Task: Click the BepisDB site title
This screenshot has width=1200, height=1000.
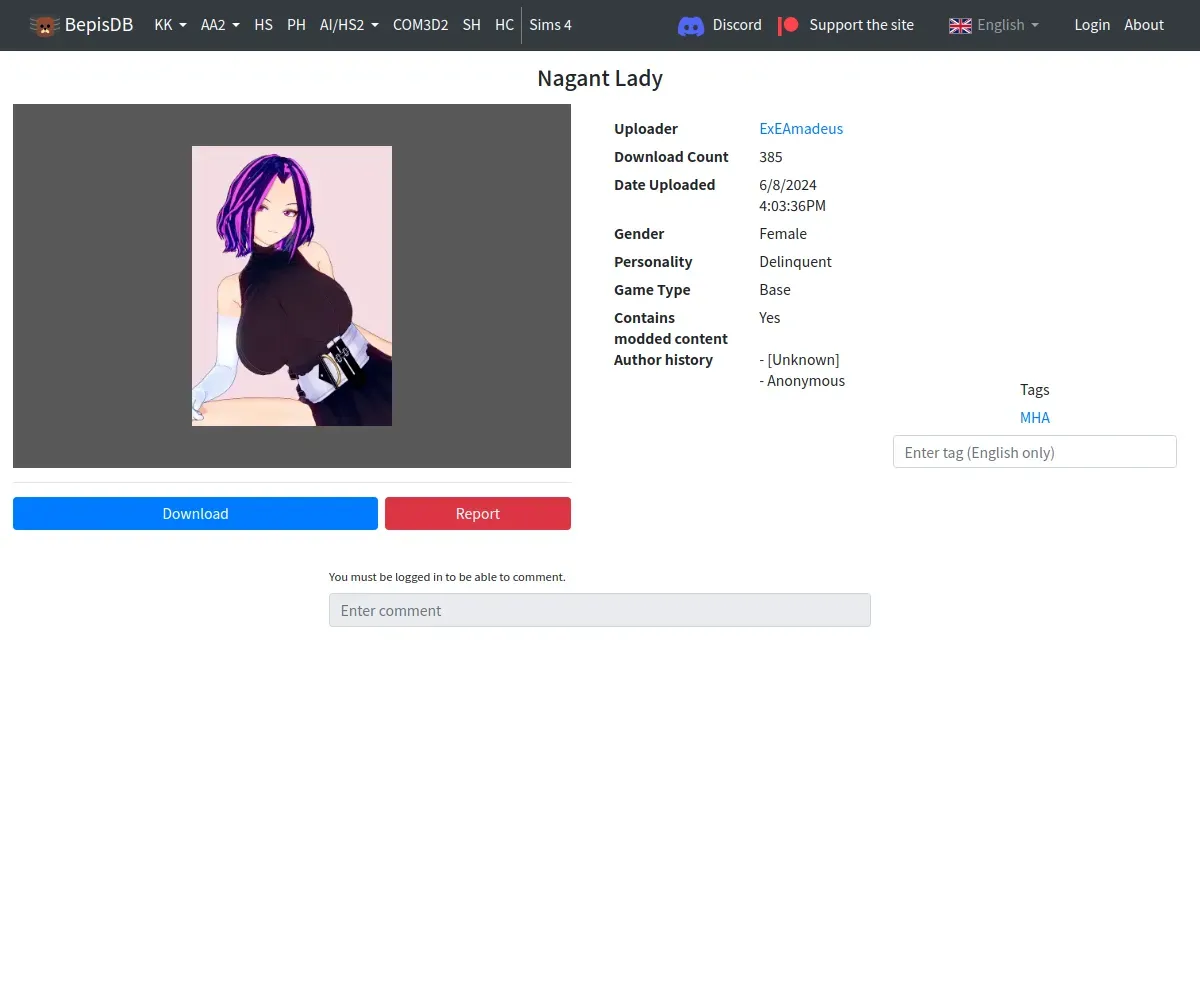Action: (x=99, y=25)
